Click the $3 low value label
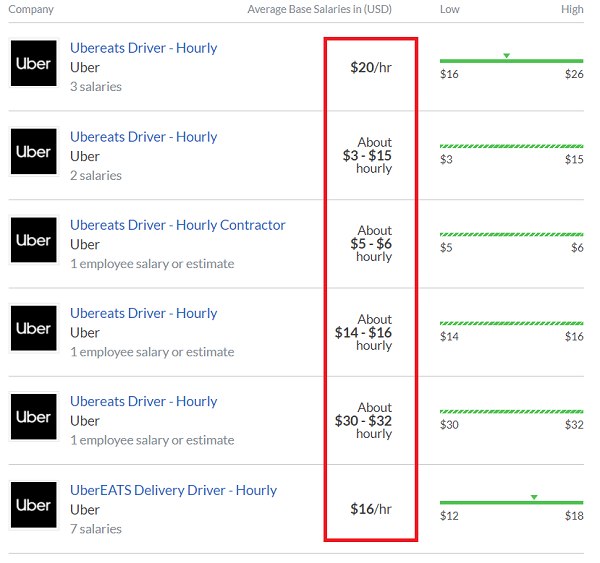 coord(446,160)
